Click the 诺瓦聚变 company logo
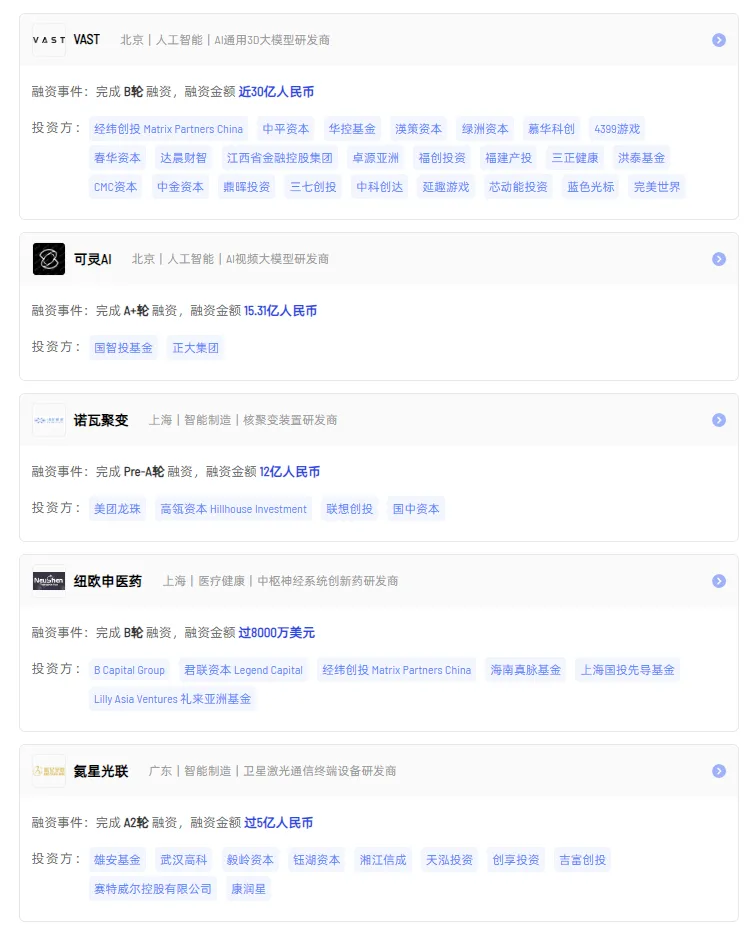 (49, 420)
